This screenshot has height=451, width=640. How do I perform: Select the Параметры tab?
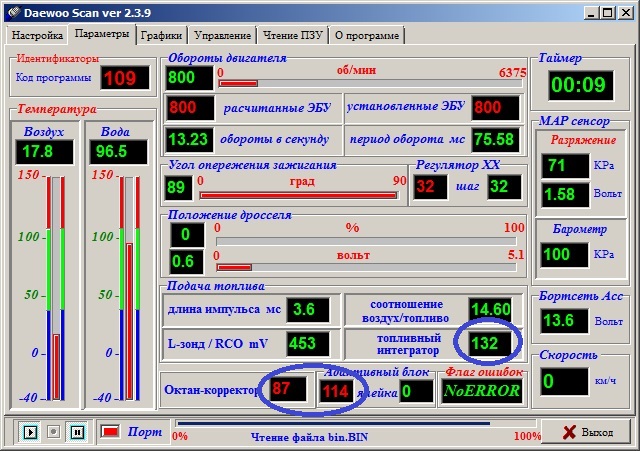102,34
